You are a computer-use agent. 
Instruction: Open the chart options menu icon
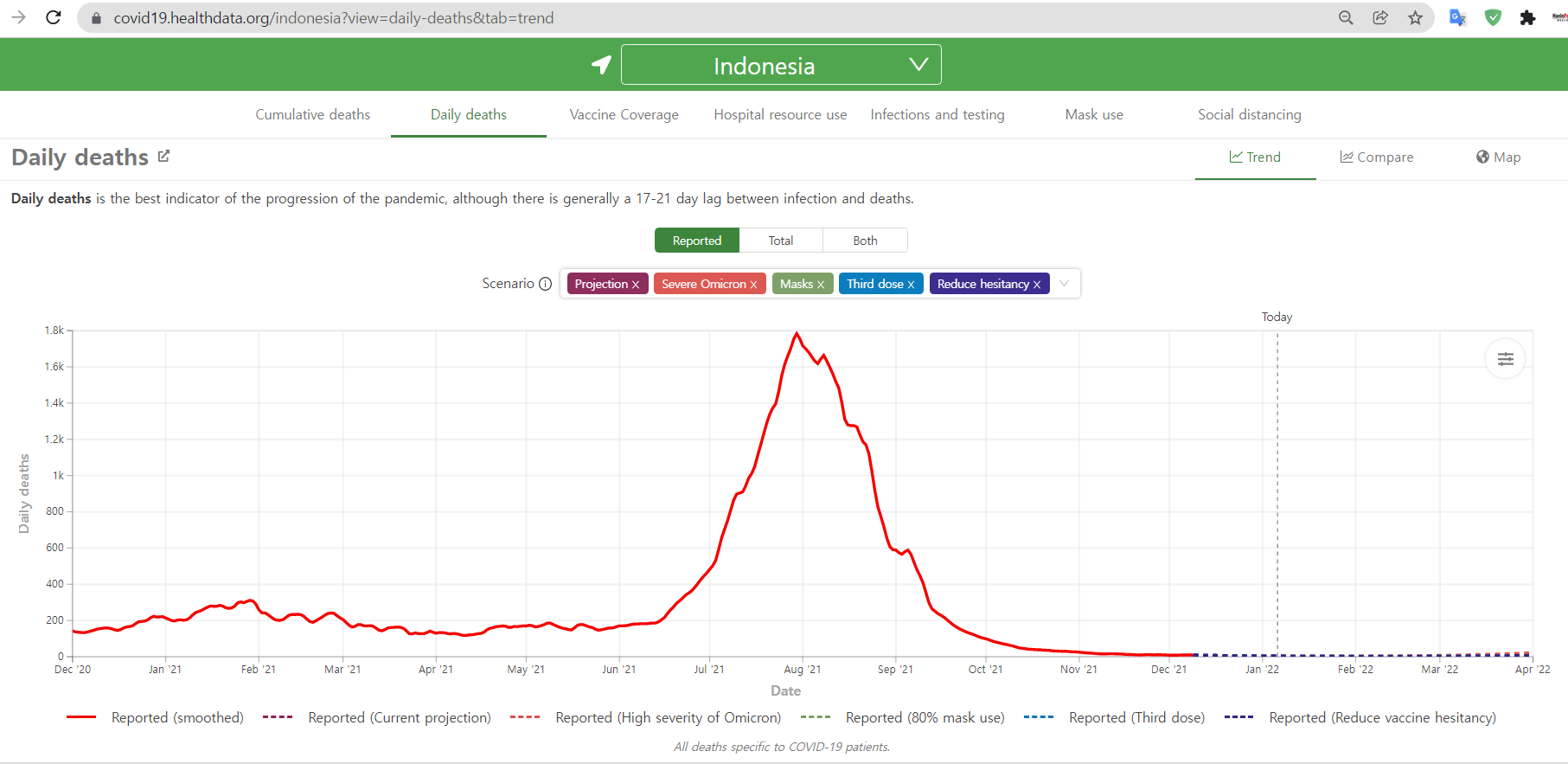point(1505,359)
